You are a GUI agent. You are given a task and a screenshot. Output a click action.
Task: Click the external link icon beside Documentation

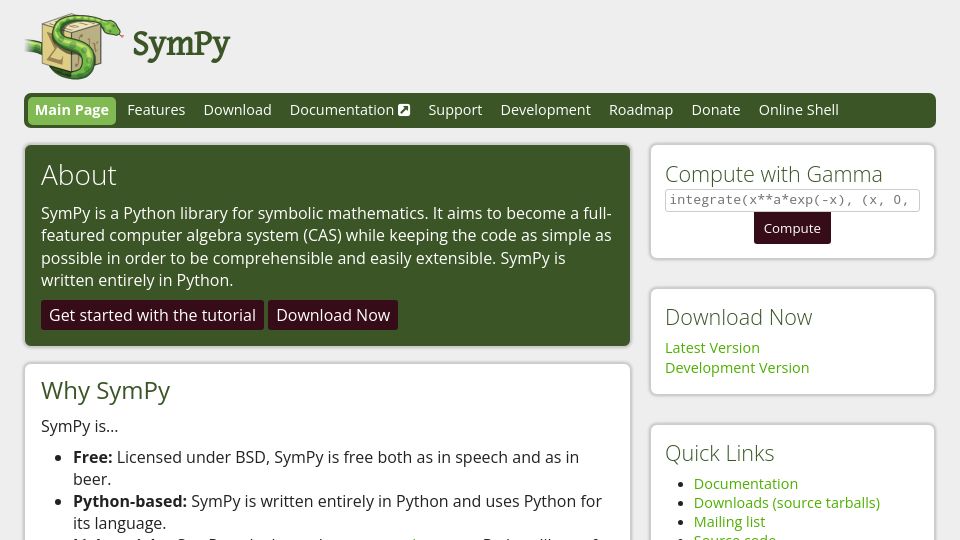[x=404, y=110]
